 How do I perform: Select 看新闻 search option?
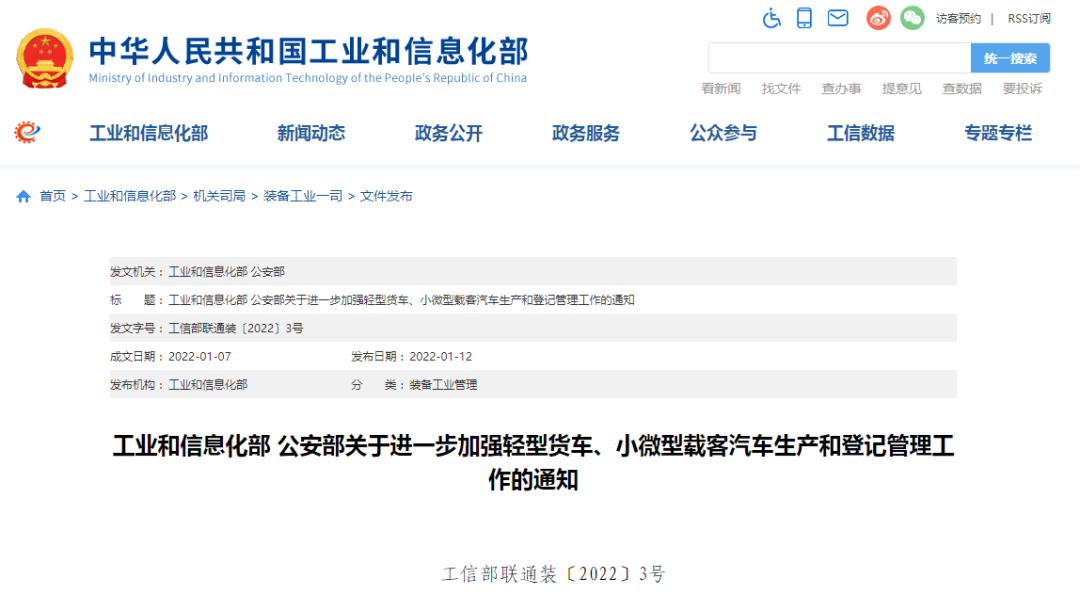click(720, 88)
